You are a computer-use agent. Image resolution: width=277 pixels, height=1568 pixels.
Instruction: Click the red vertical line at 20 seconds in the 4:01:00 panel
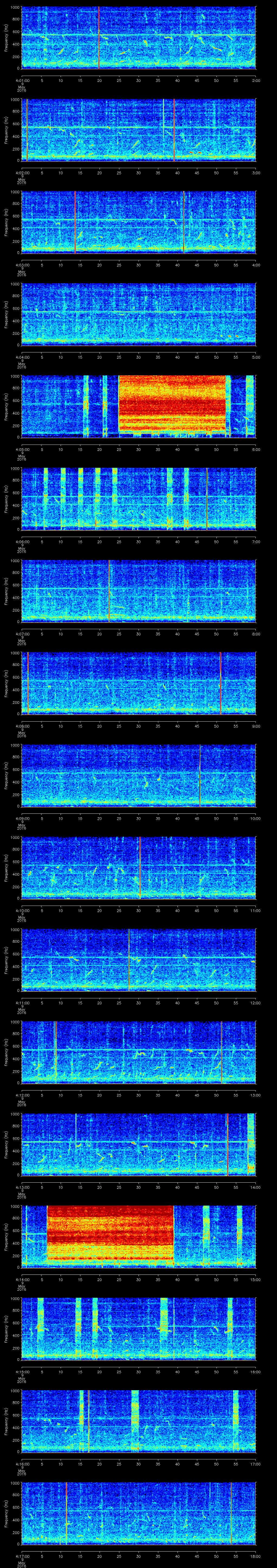coord(99,38)
